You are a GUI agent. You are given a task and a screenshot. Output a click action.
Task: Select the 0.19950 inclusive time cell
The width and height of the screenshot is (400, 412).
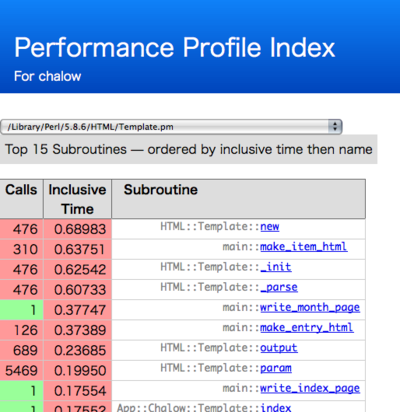tap(77, 371)
